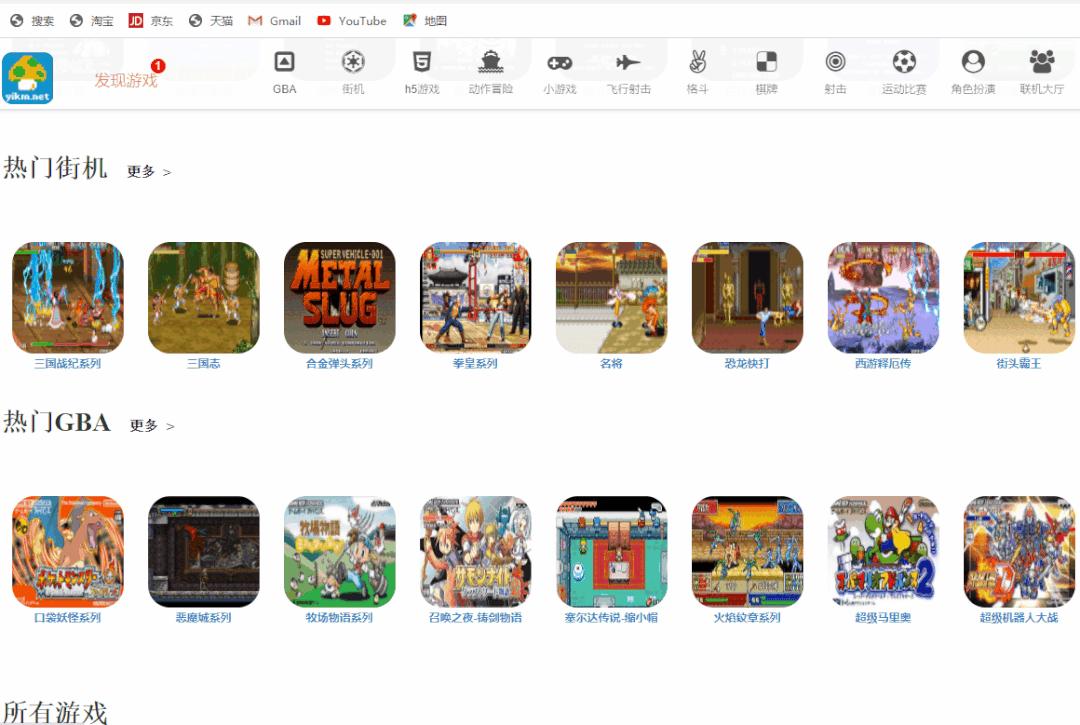Open the 角色扮演 person icon
1080x725 pixels.
(973, 62)
